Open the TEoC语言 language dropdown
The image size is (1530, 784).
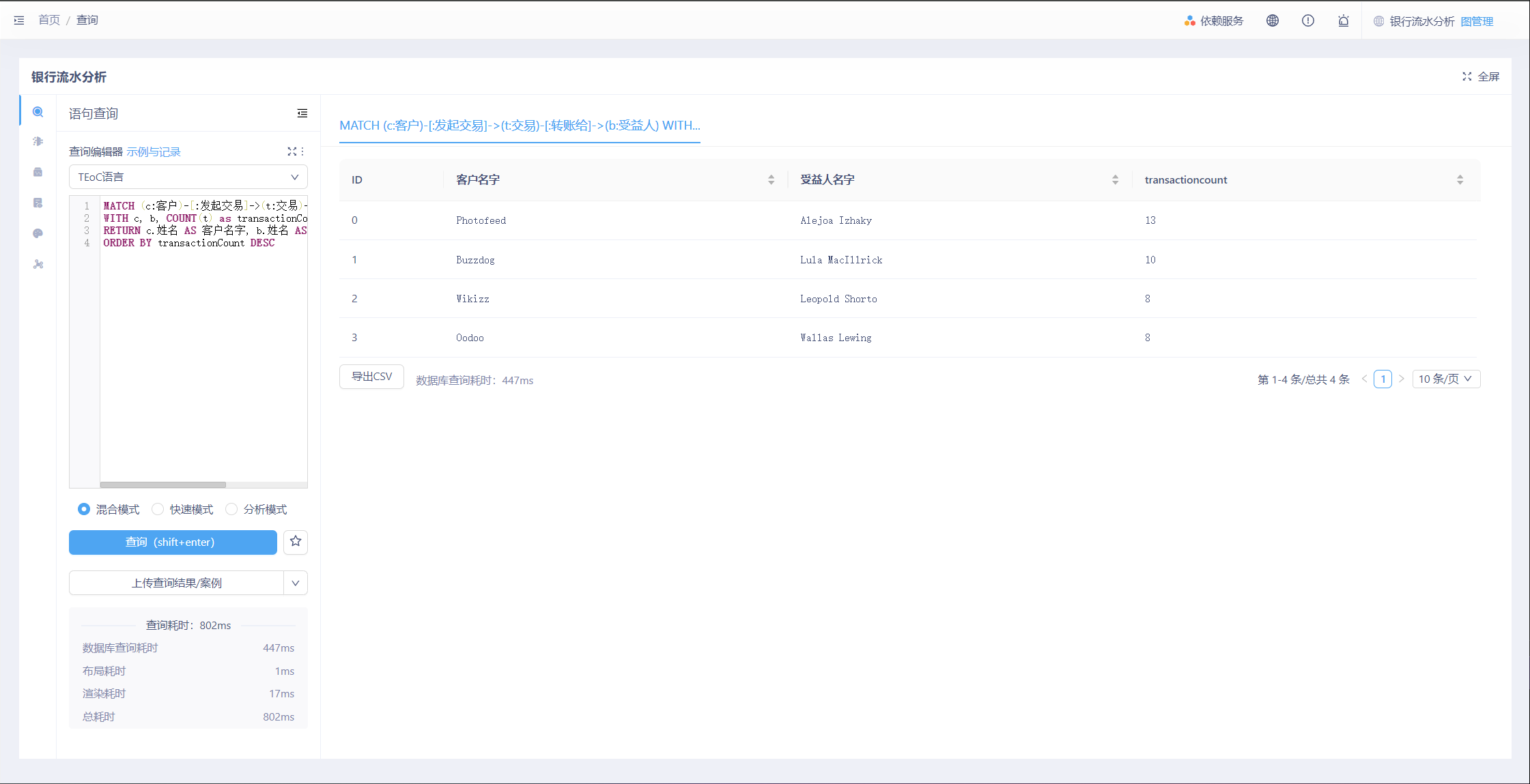[x=188, y=177]
